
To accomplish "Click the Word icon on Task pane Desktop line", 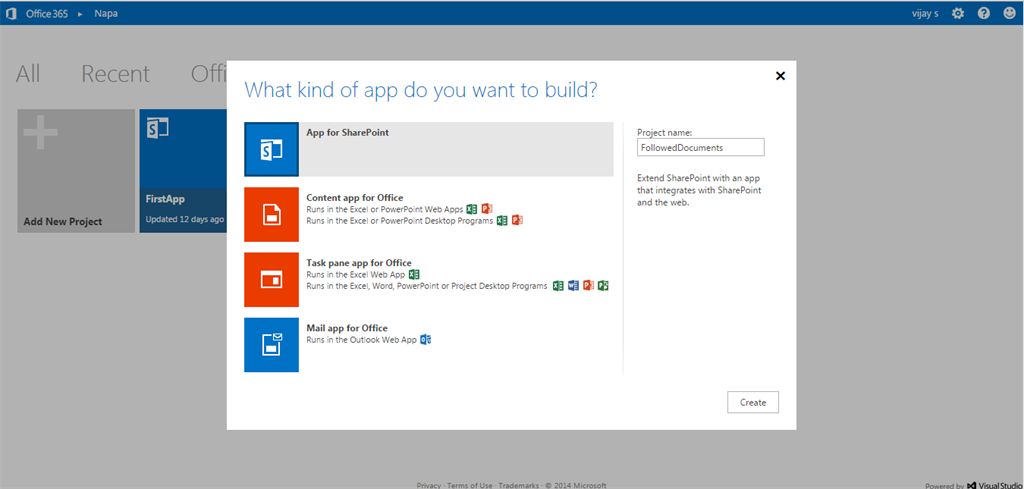I will pos(573,286).
